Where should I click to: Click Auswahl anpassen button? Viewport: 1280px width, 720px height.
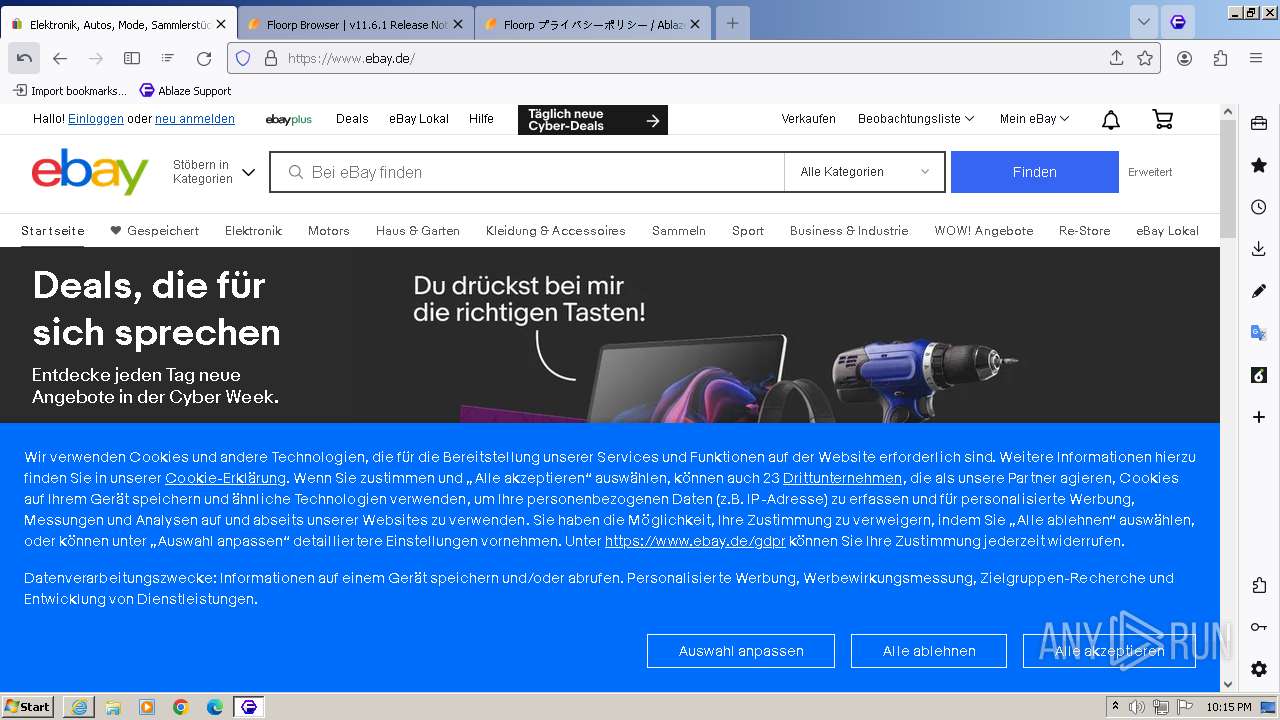click(741, 651)
